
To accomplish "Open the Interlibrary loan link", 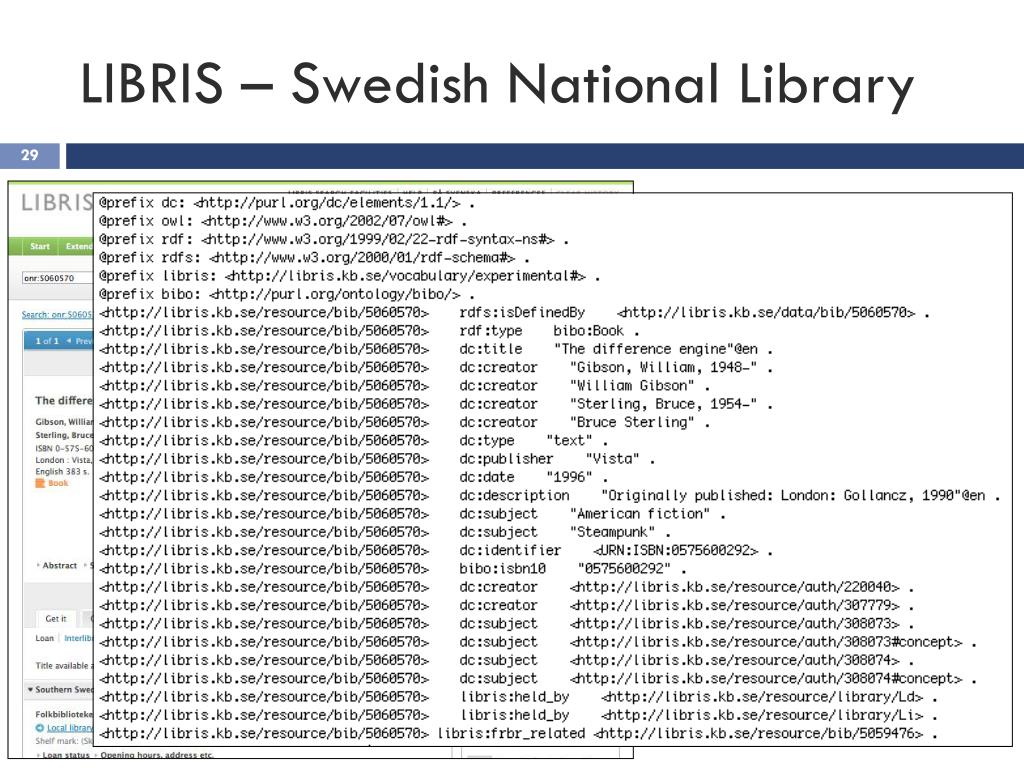I will (78, 638).
